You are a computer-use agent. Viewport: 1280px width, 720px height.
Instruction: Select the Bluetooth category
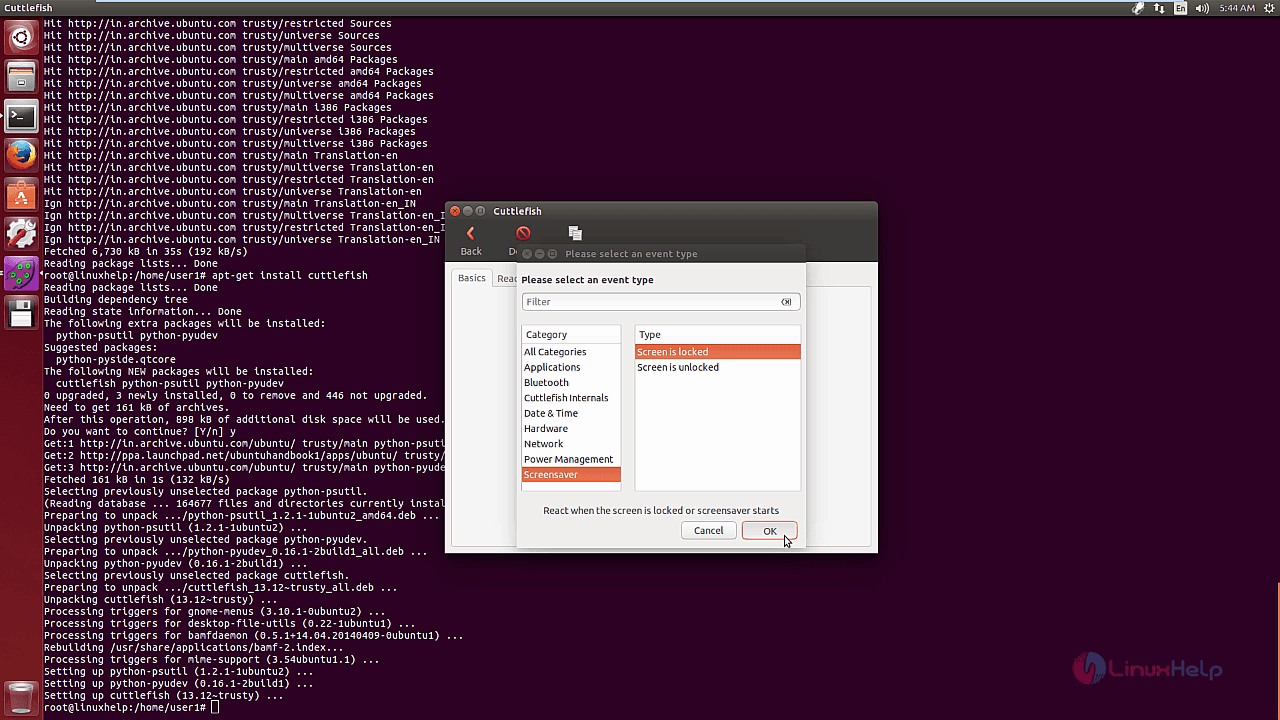[571, 383]
